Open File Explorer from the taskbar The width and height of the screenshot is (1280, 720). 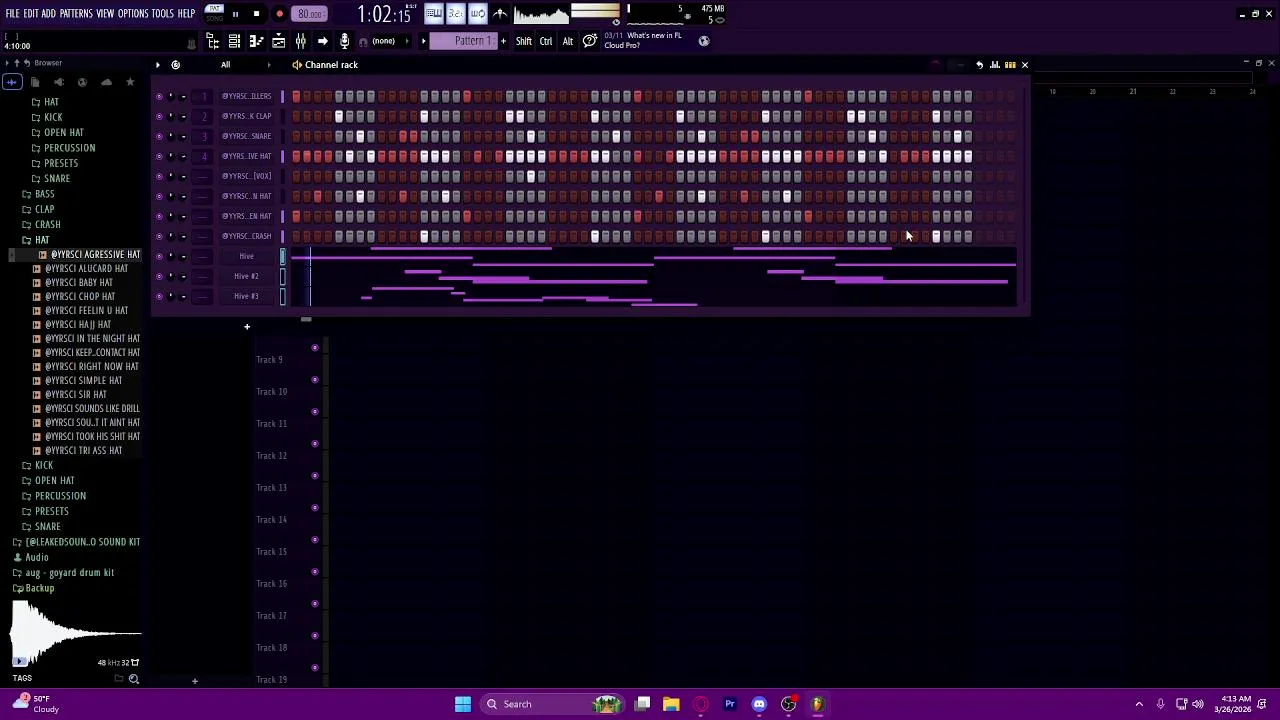pos(671,704)
